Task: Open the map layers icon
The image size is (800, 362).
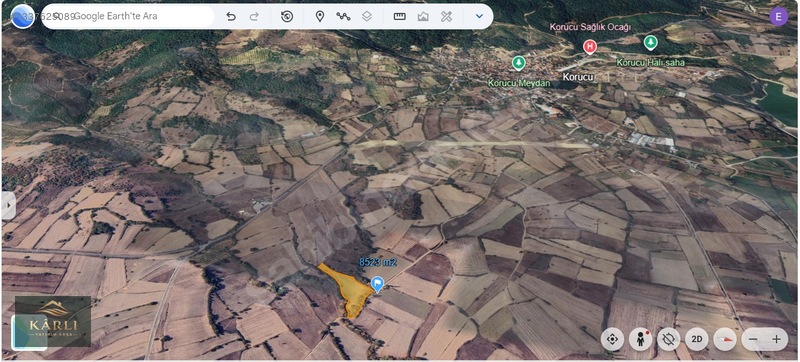Action: point(367,16)
